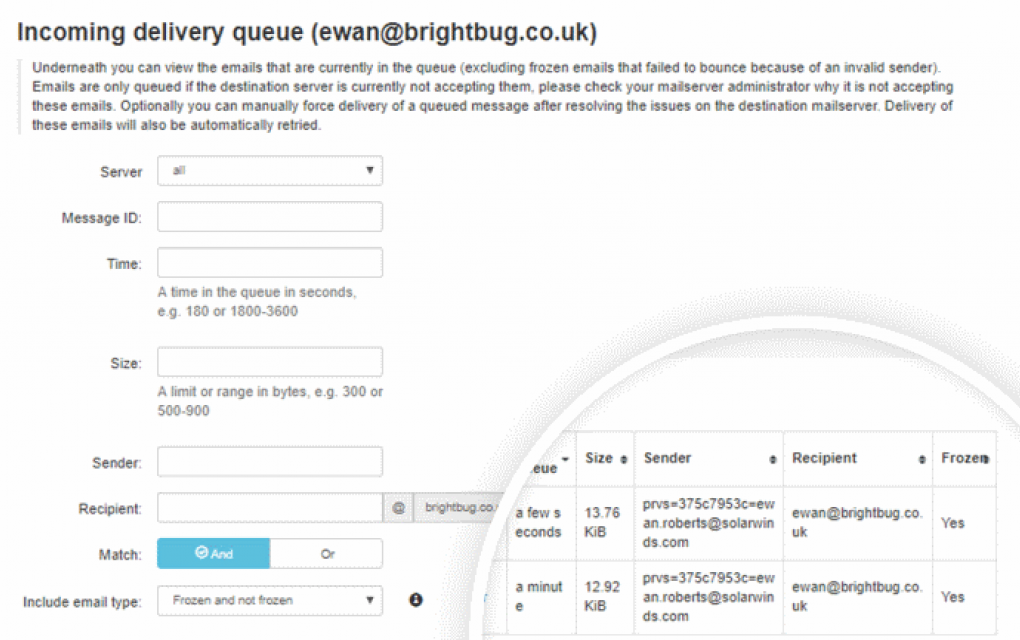Screen dimensions: 1020x640
Task: Sort by Size column arrows
Action: (624, 459)
